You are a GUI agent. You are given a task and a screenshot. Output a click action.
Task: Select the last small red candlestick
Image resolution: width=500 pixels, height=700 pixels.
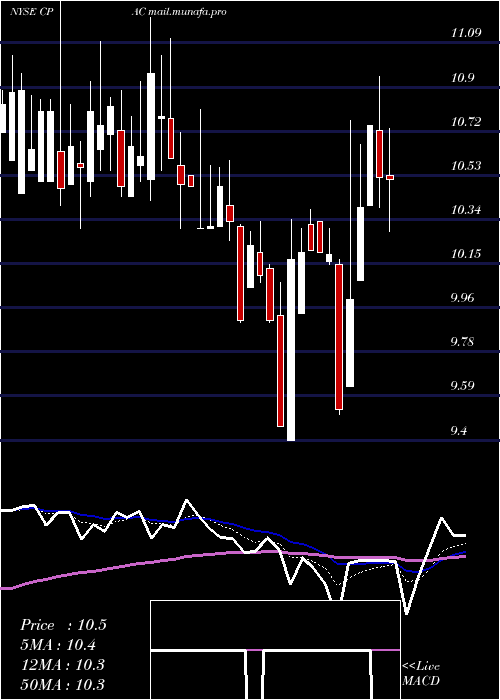[x=390, y=178]
